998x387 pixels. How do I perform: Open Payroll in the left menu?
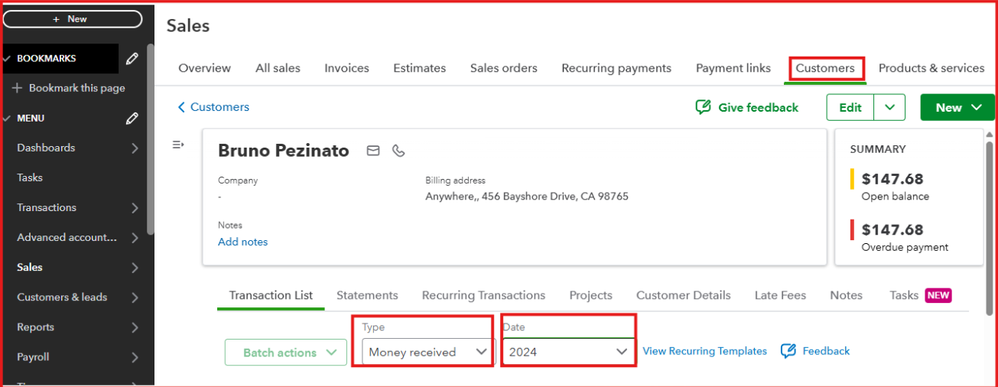(x=33, y=358)
